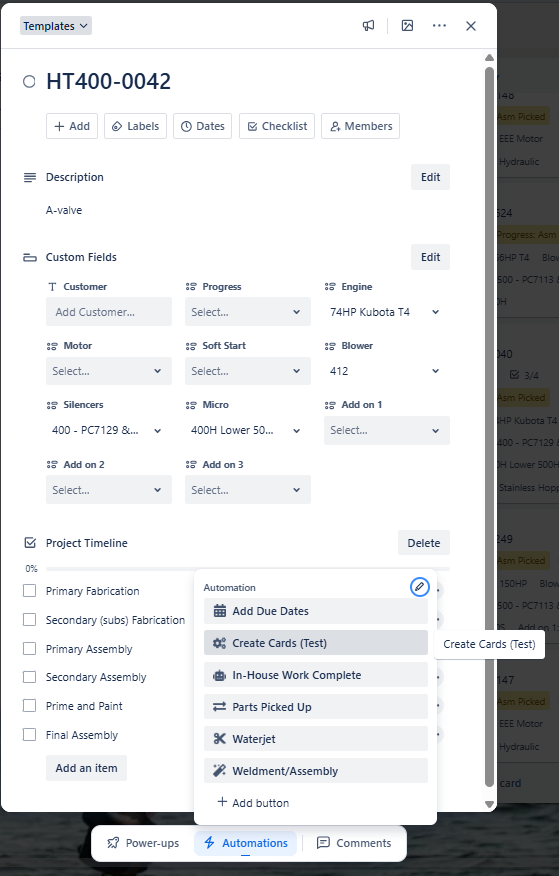Click the Add Customer text field
The width and height of the screenshot is (559, 876).
tap(109, 312)
